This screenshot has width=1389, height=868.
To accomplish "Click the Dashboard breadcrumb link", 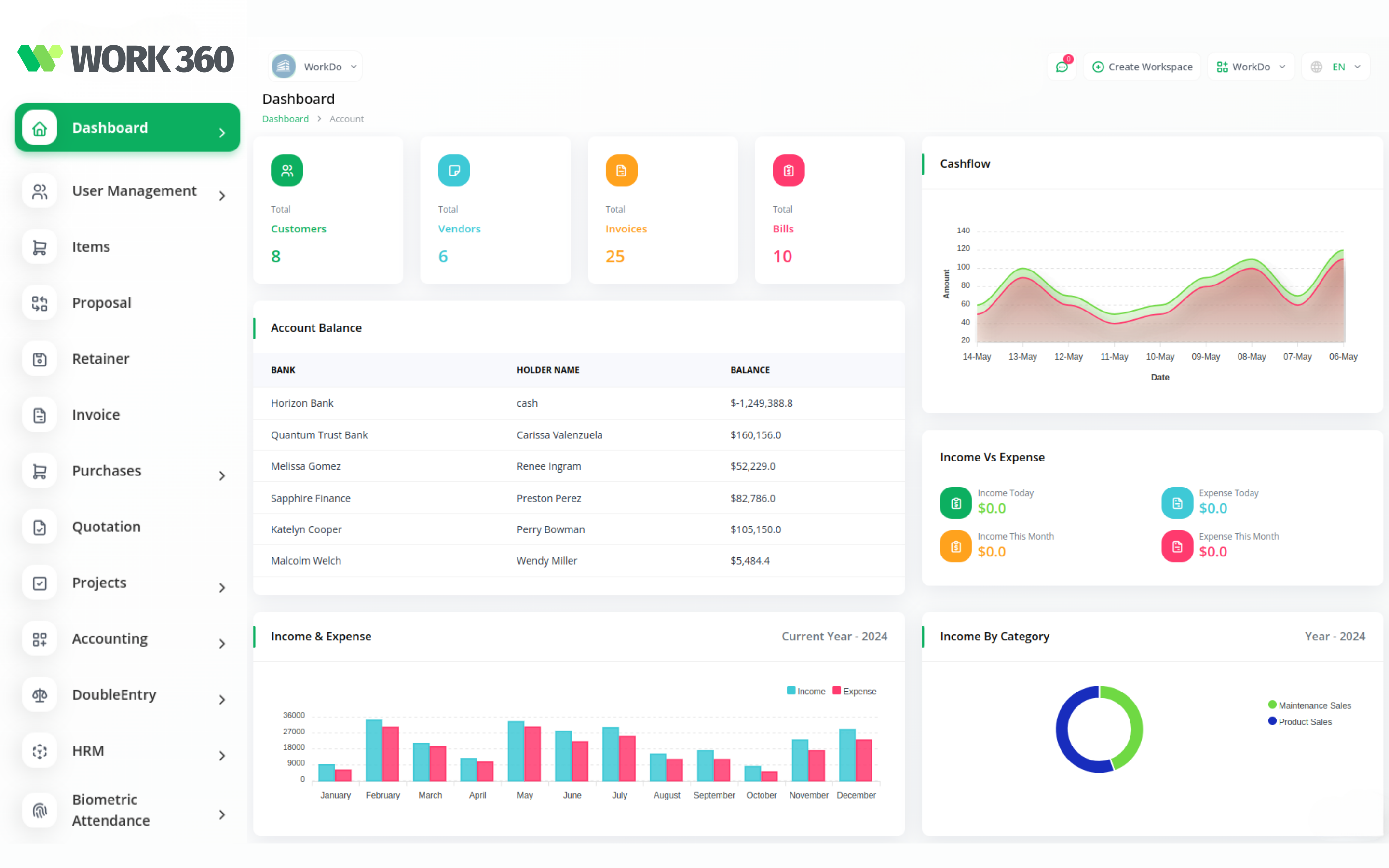I will pyautogui.click(x=285, y=119).
